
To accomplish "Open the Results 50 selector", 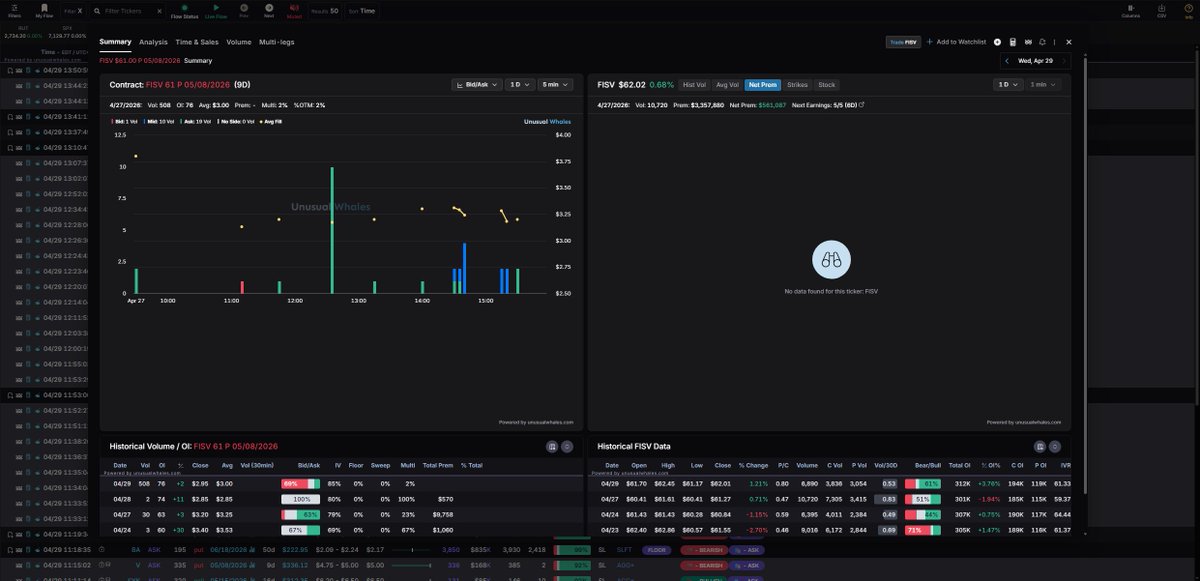I will 324,11.
